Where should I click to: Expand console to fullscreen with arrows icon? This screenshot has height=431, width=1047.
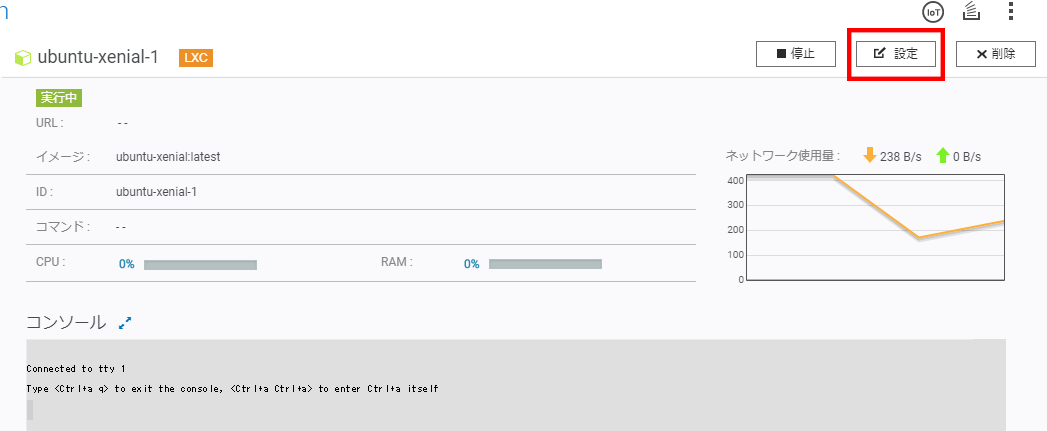(125, 323)
